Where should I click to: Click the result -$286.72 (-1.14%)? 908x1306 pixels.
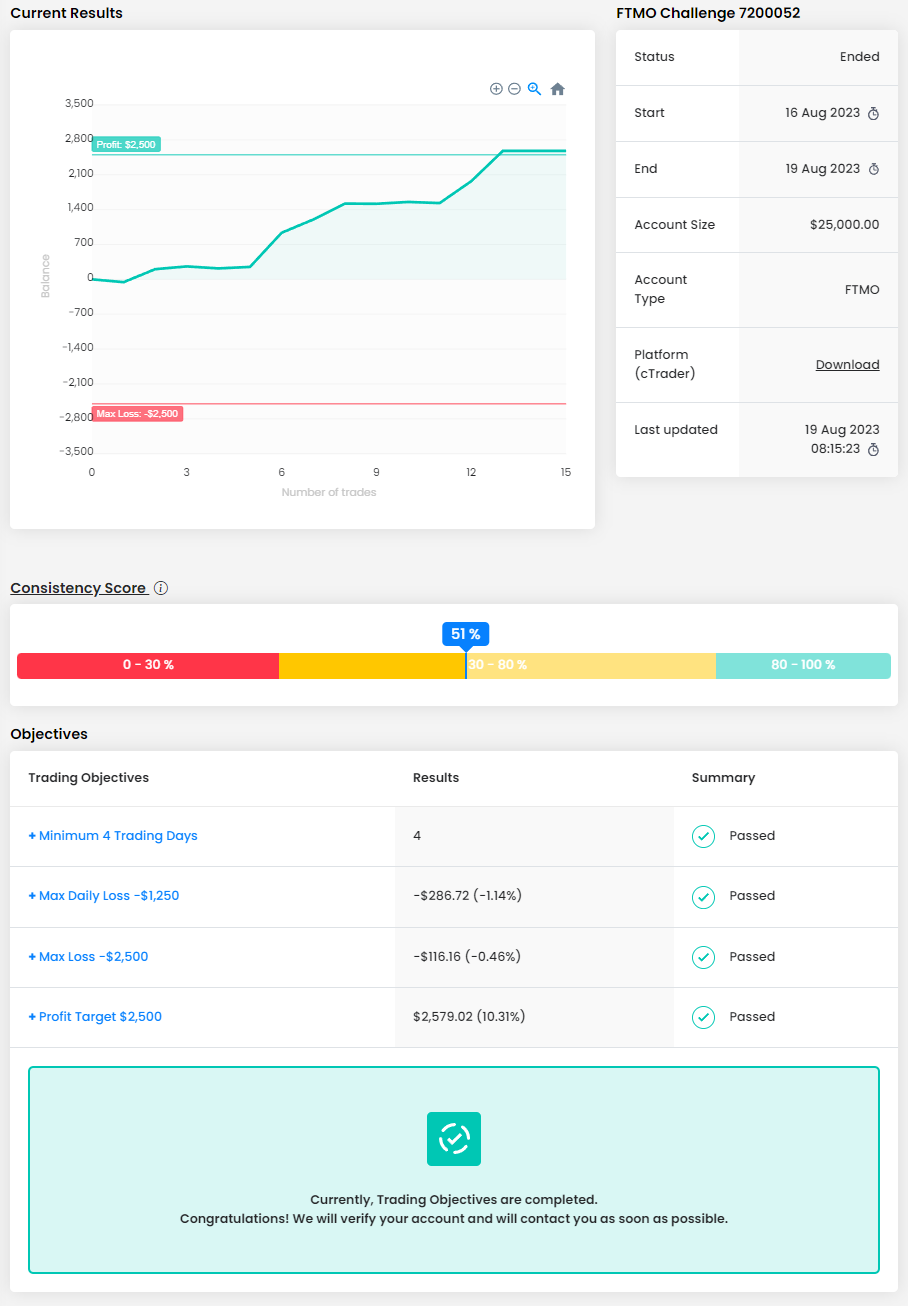tap(467, 896)
